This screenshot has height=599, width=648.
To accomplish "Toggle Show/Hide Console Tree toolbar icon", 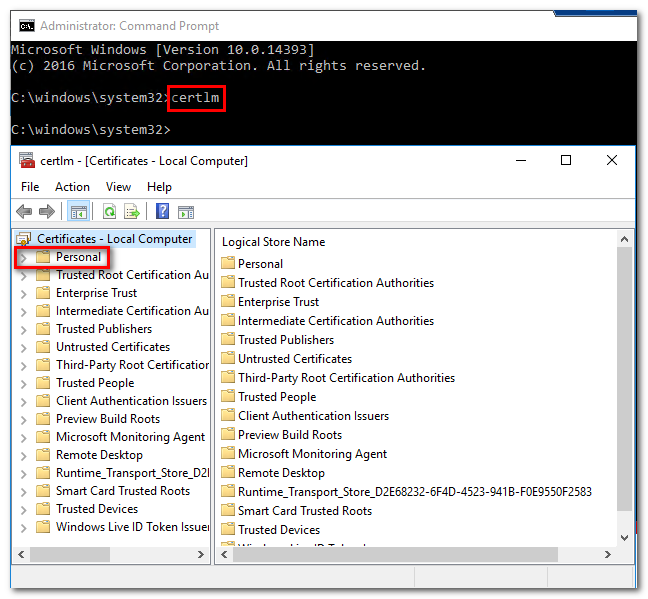I will (79, 212).
